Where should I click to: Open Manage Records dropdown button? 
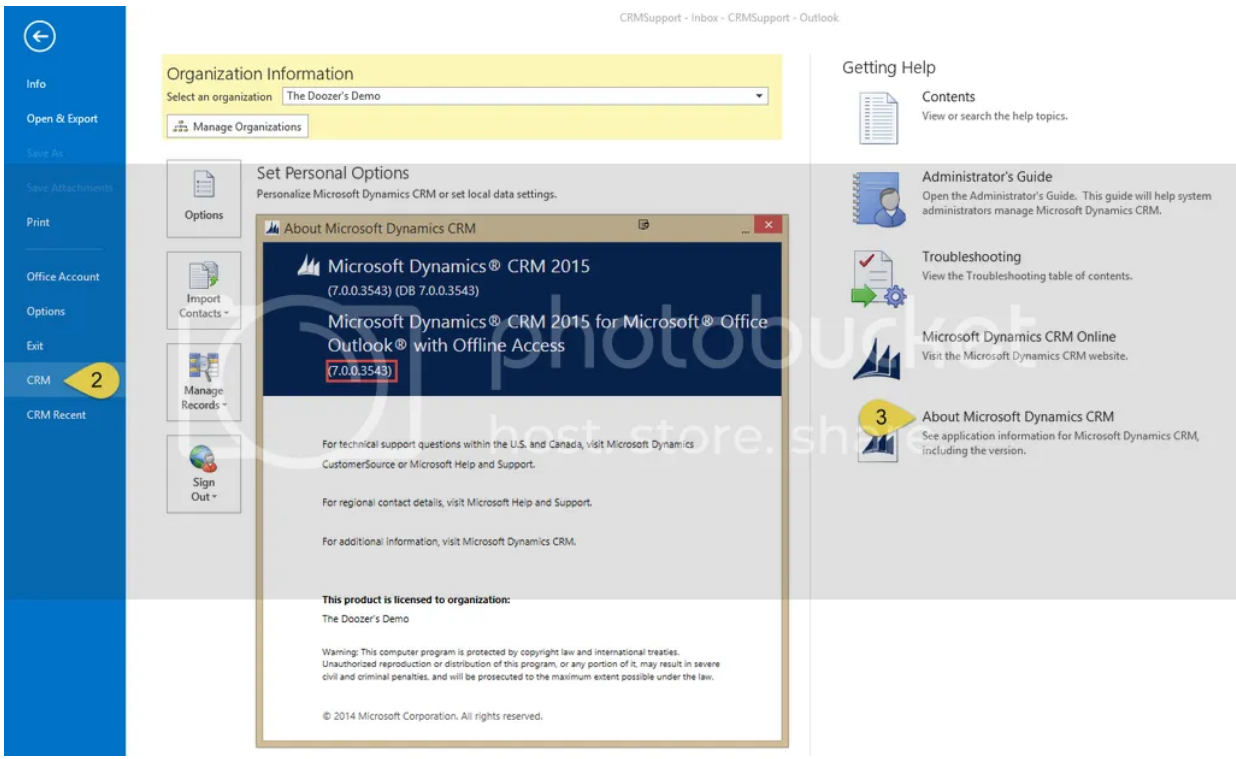pyautogui.click(x=204, y=381)
